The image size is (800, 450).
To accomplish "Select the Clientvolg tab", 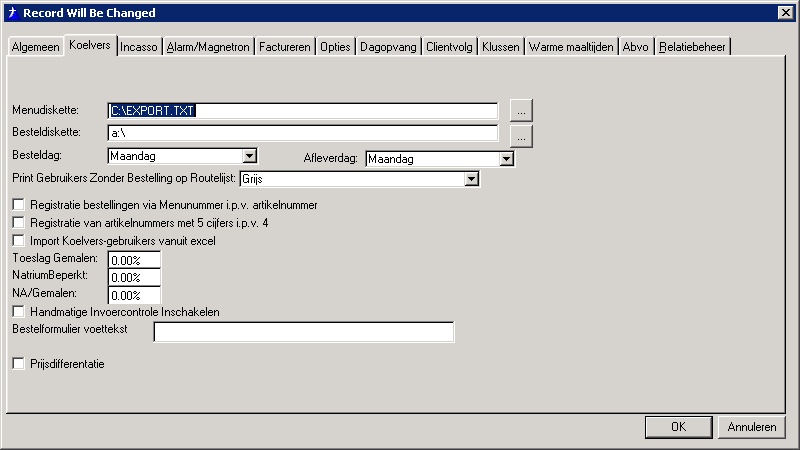I will [449, 47].
